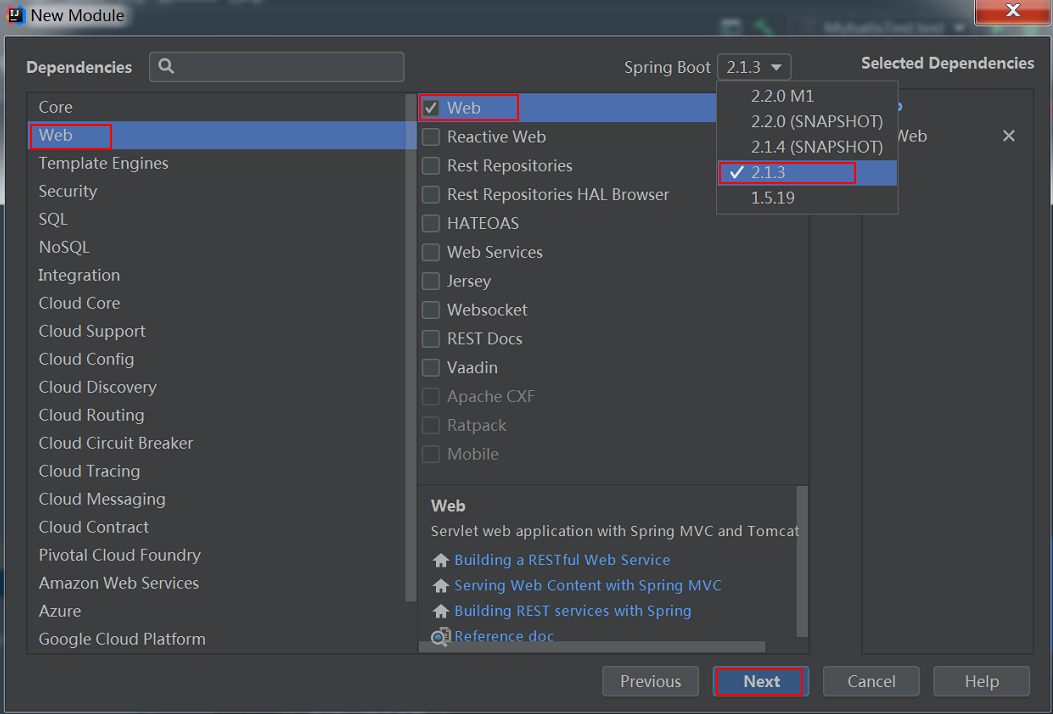The height and width of the screenshot is (714, 1053).
Task: Click the description panel horizontal scrollbar
Action: [592, 647]
